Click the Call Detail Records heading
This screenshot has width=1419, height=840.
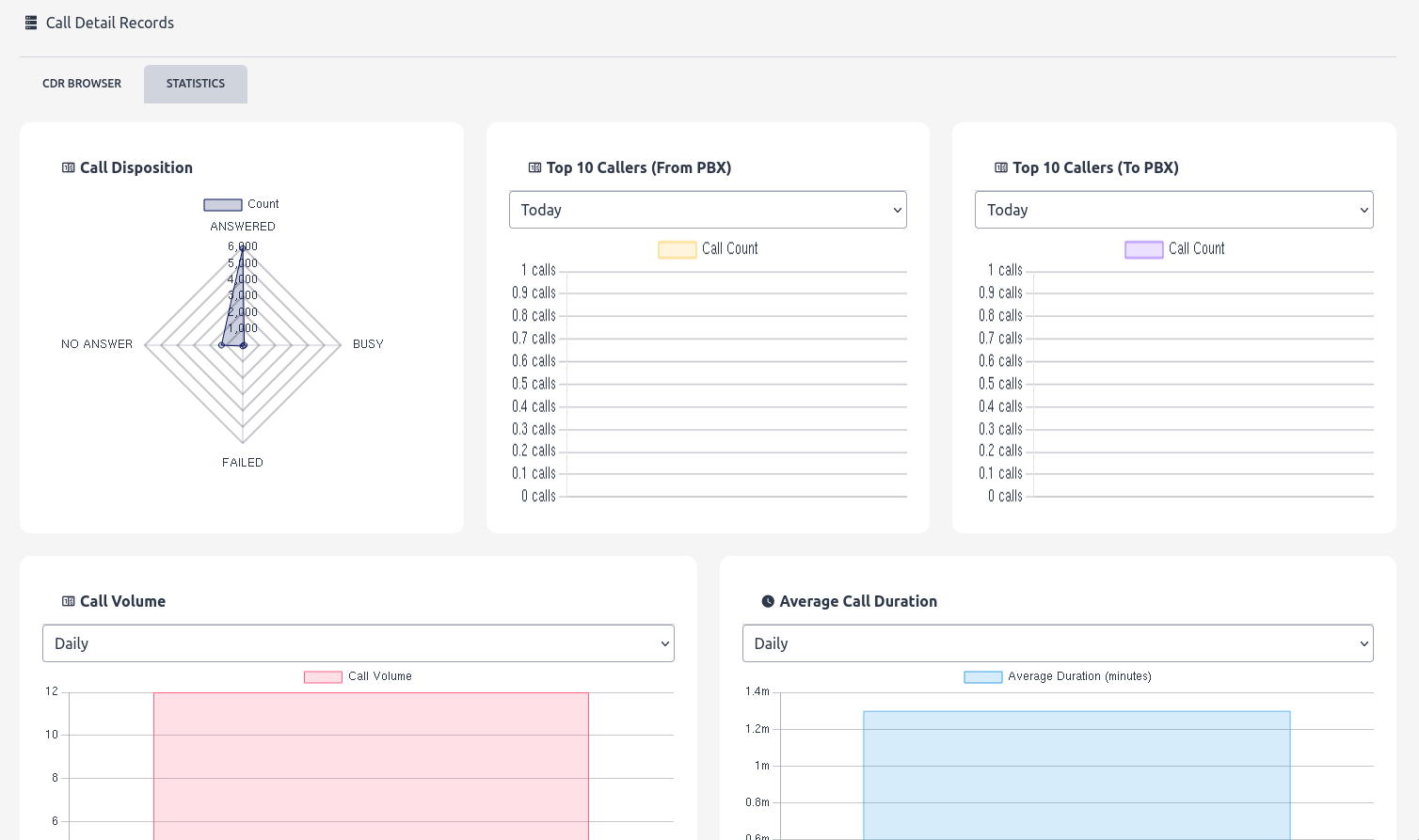click(x=110, y=23)
